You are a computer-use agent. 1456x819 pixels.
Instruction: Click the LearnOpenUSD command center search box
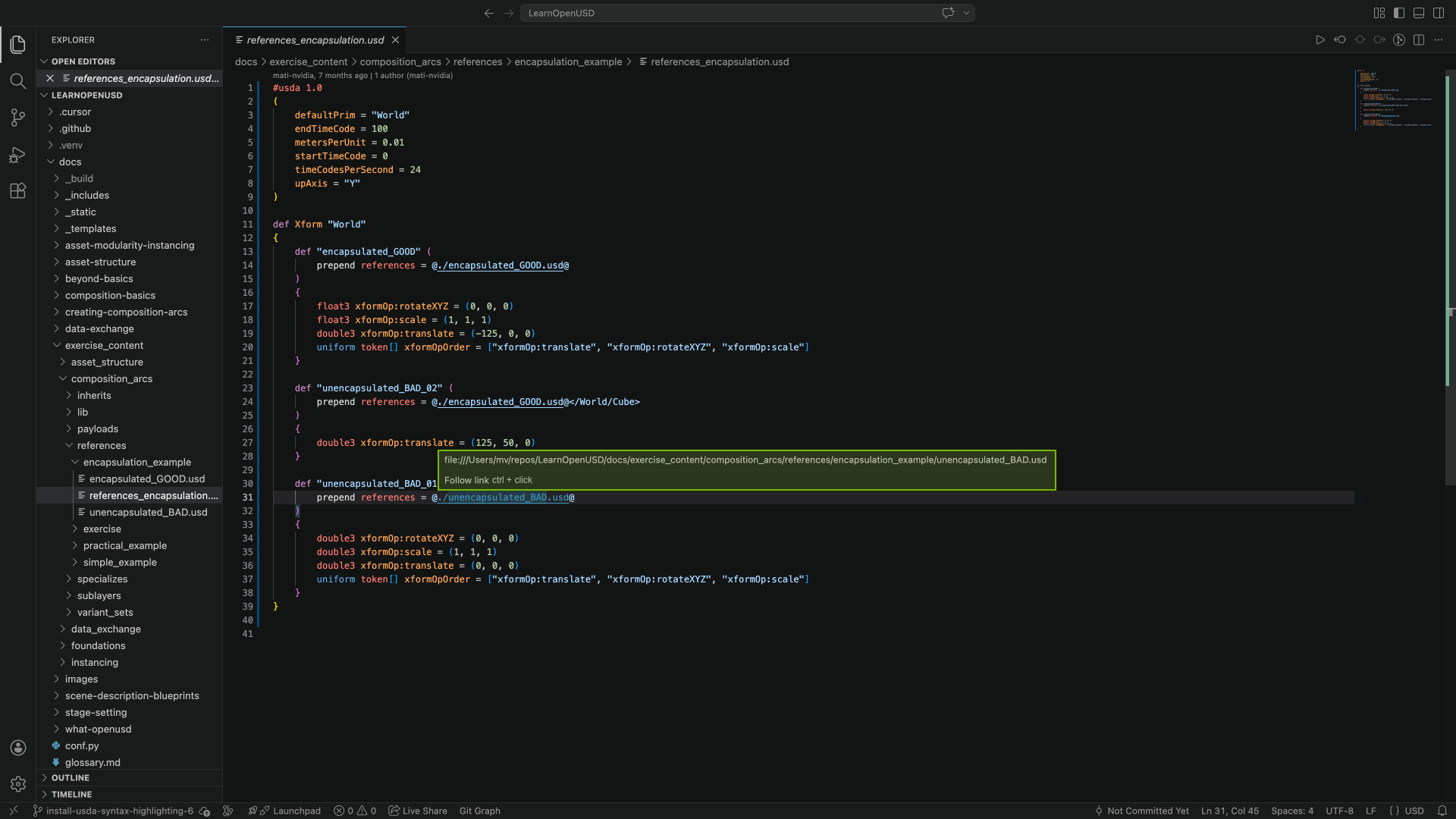coord(728,13)
